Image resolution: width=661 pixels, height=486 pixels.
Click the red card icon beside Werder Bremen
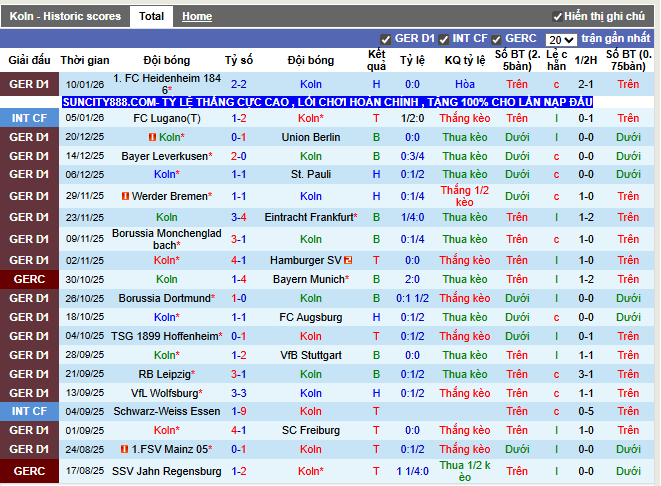[x=125, y=196]
